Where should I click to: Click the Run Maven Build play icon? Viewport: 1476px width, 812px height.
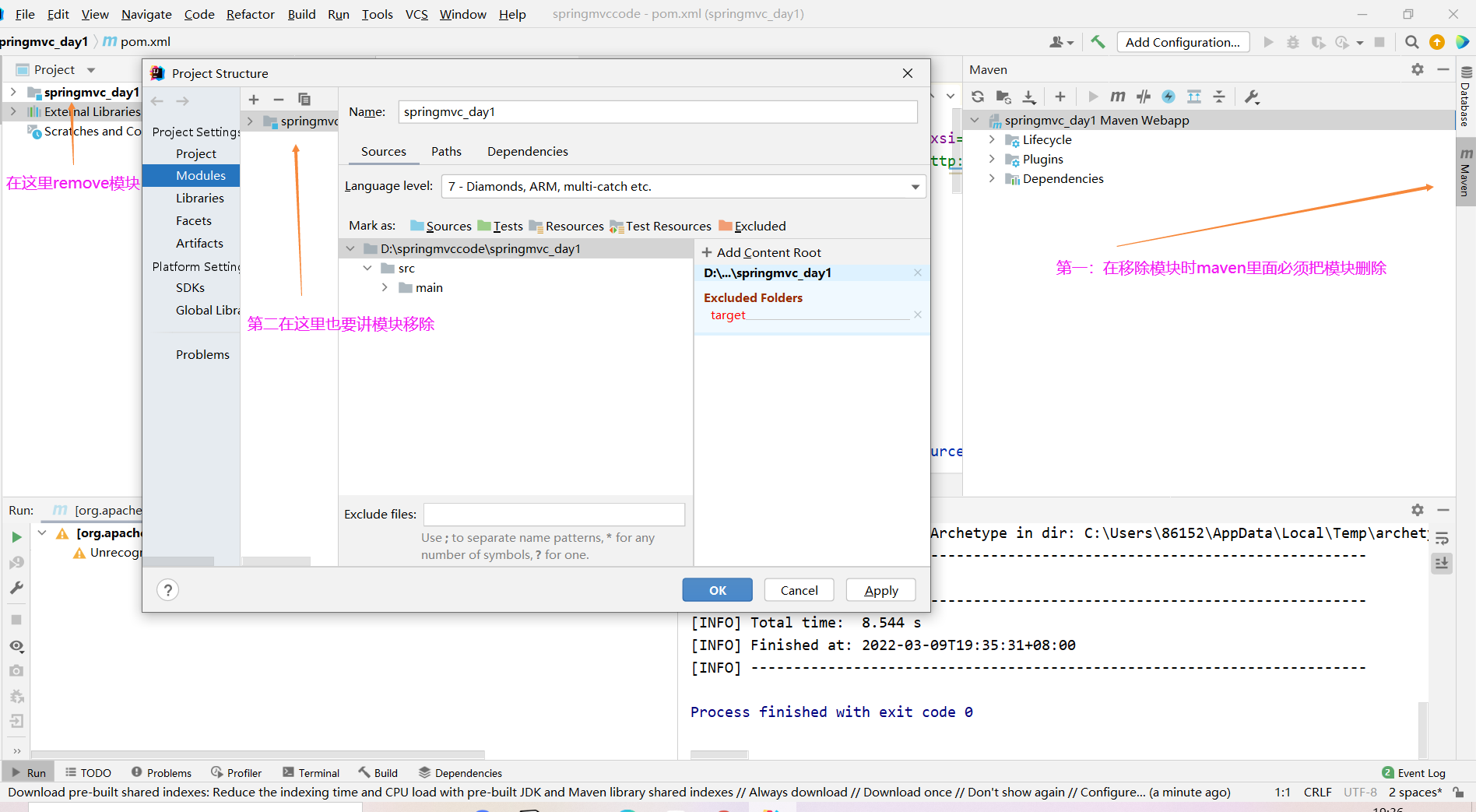tap(1093, 97)
